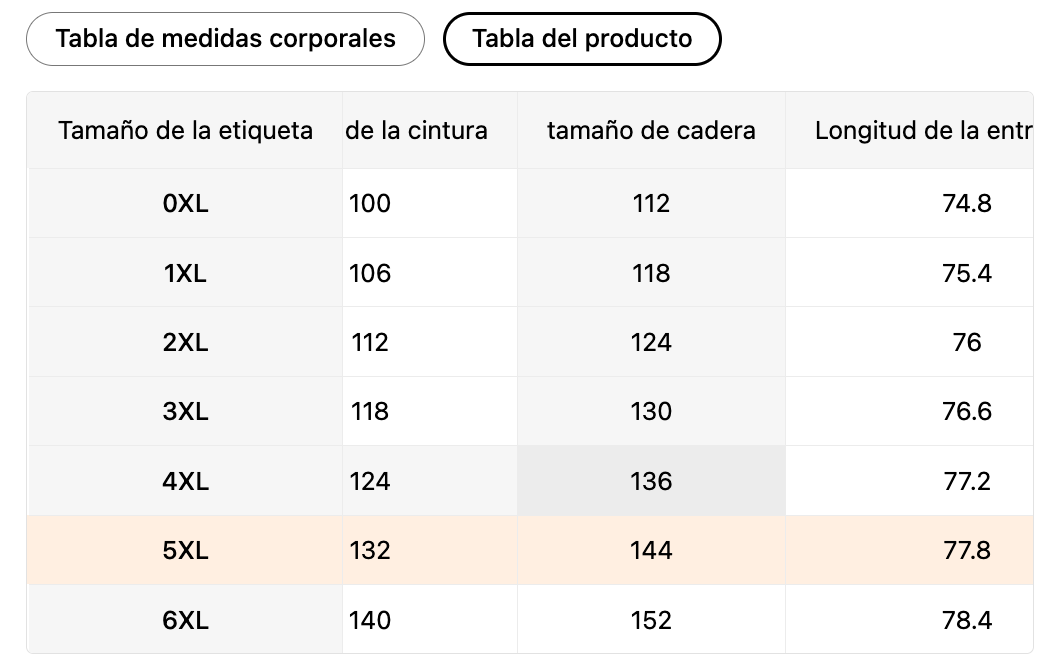Viewport: 1050px width, 672px height.
Task: Select the 2XL size row label
Action: 185,342
